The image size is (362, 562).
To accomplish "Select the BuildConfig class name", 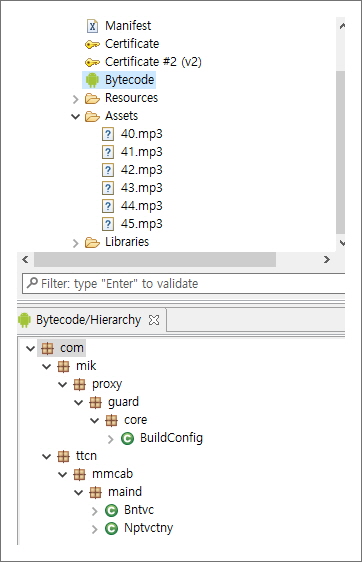I will [x=171, y=438].
